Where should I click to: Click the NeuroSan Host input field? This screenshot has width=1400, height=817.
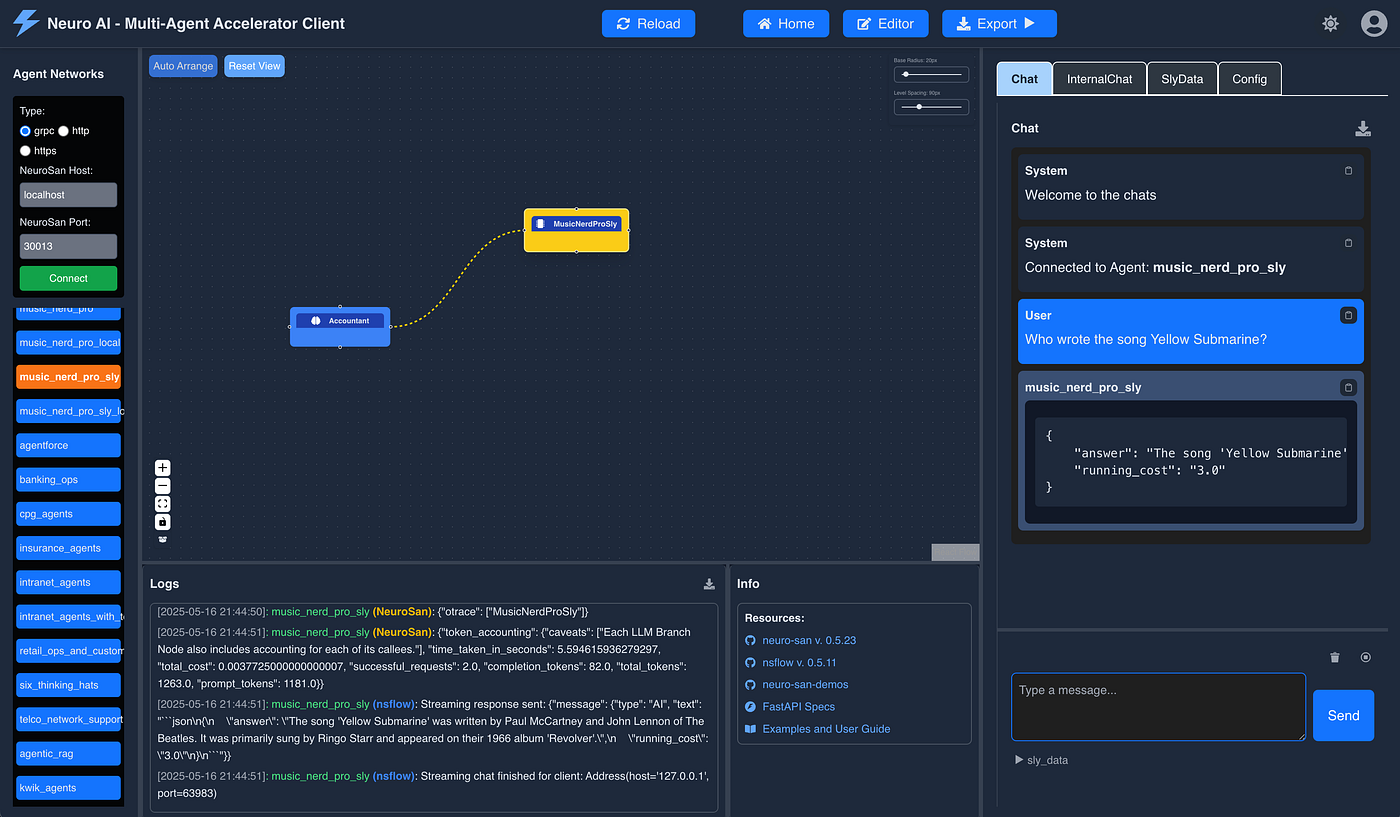click(68, 195)
